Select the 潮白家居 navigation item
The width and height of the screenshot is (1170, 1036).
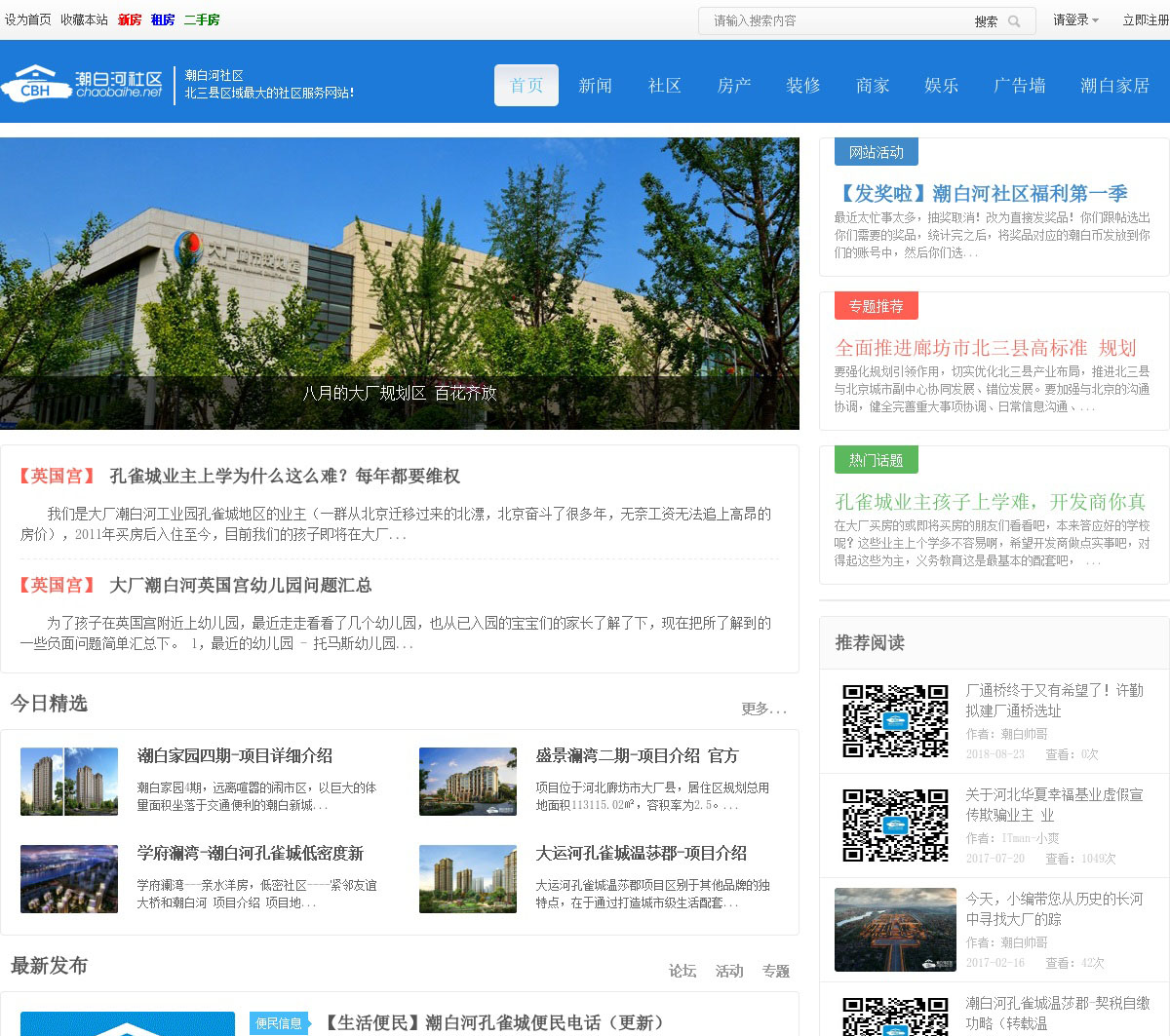point(1114,86)
